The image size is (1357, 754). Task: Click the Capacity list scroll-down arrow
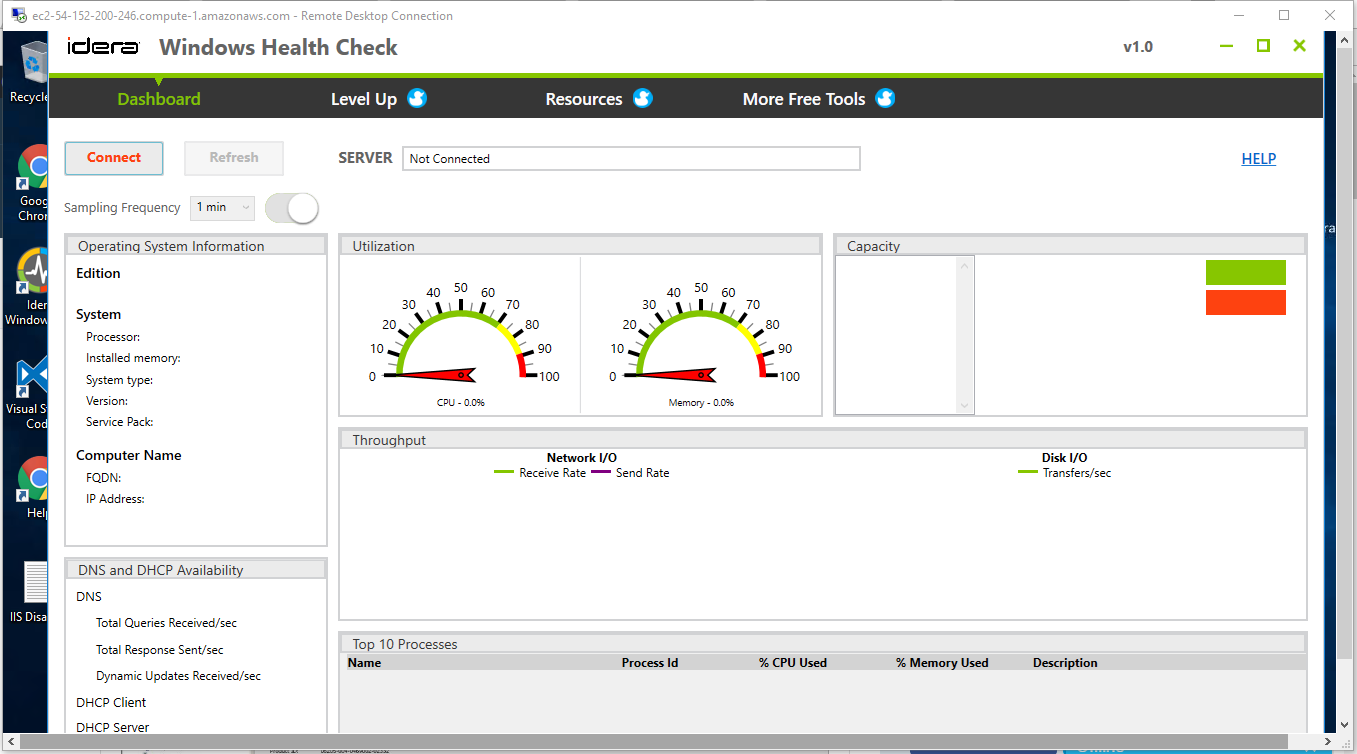pos(965,405)
